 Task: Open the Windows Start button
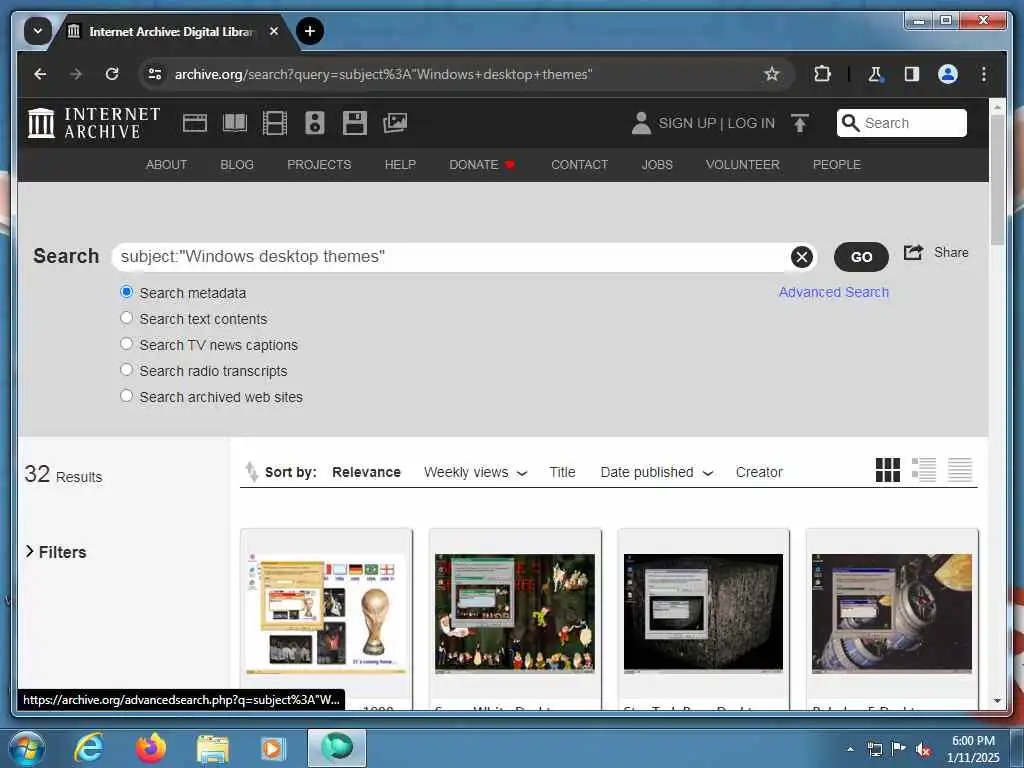coord(25,748)
